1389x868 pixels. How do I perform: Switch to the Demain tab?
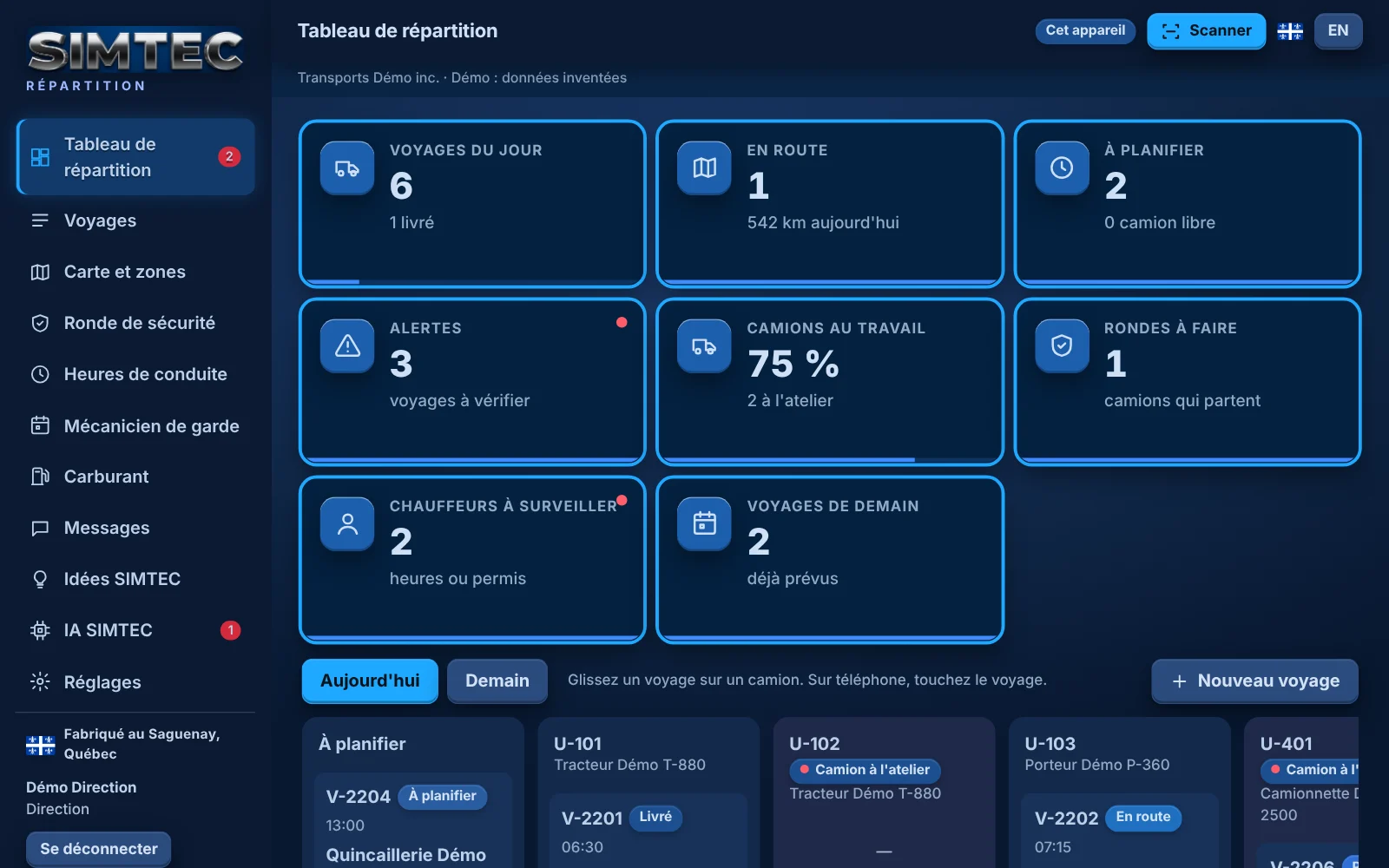497,681
